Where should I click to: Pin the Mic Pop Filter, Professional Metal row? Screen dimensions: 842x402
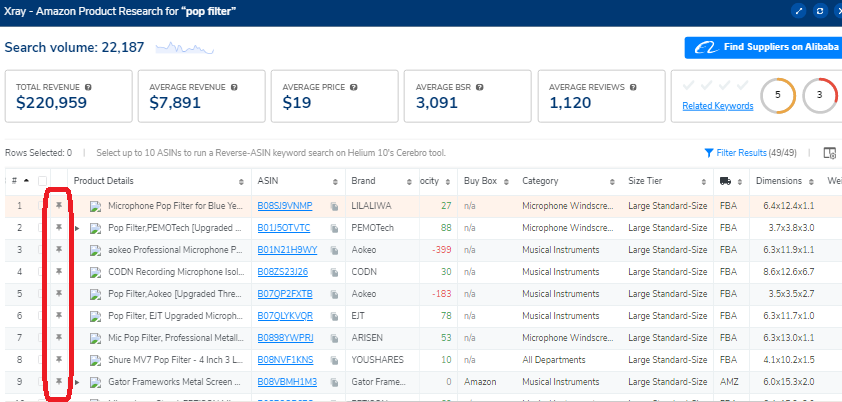[59, 337]
